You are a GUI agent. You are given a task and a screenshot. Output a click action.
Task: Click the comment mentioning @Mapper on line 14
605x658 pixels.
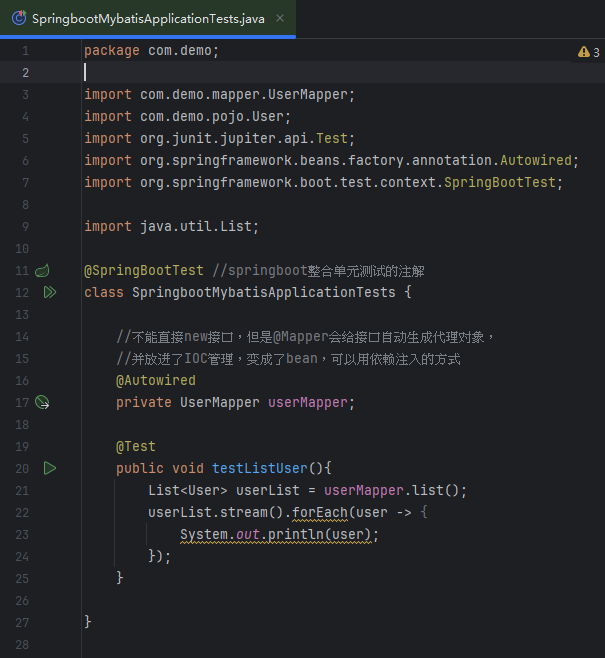305,337
